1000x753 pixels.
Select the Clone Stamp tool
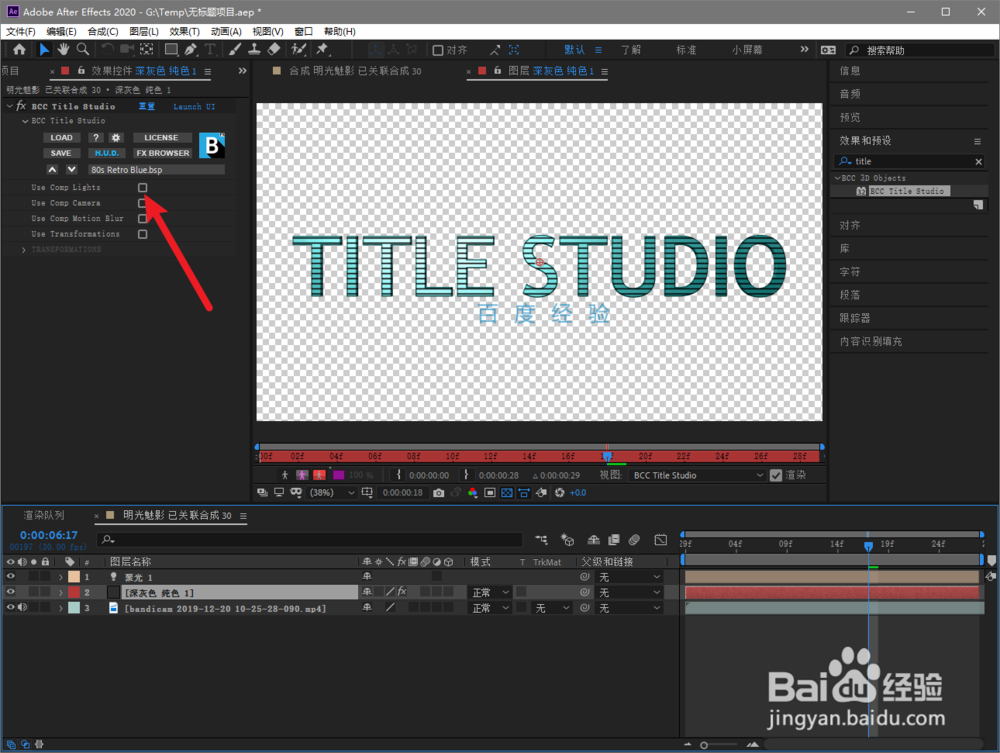pyautogui.click(x=254, y=49)
